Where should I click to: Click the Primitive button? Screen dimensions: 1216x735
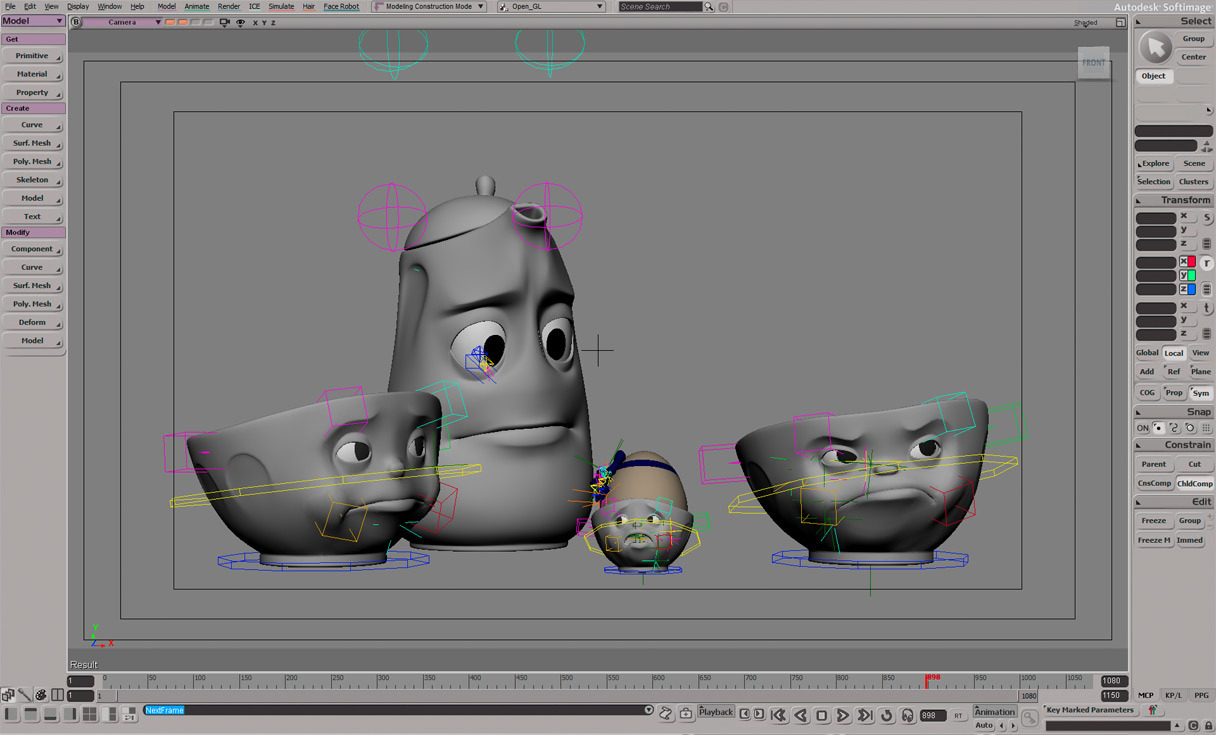tap(32, 56)
